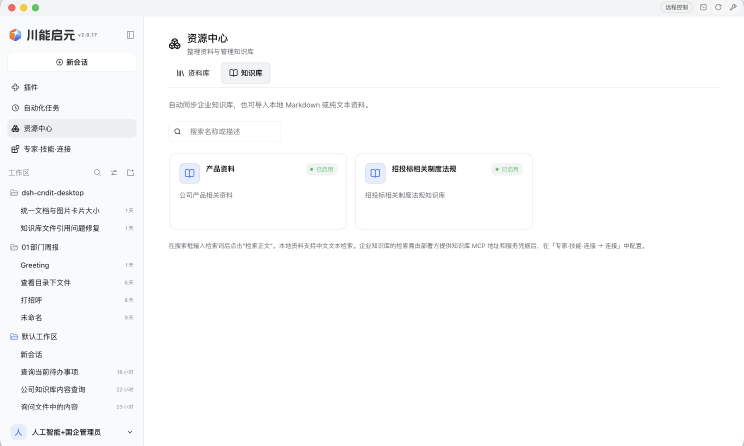
Task: Click the terminal/console icon in title bar
Action: point(703,7)
